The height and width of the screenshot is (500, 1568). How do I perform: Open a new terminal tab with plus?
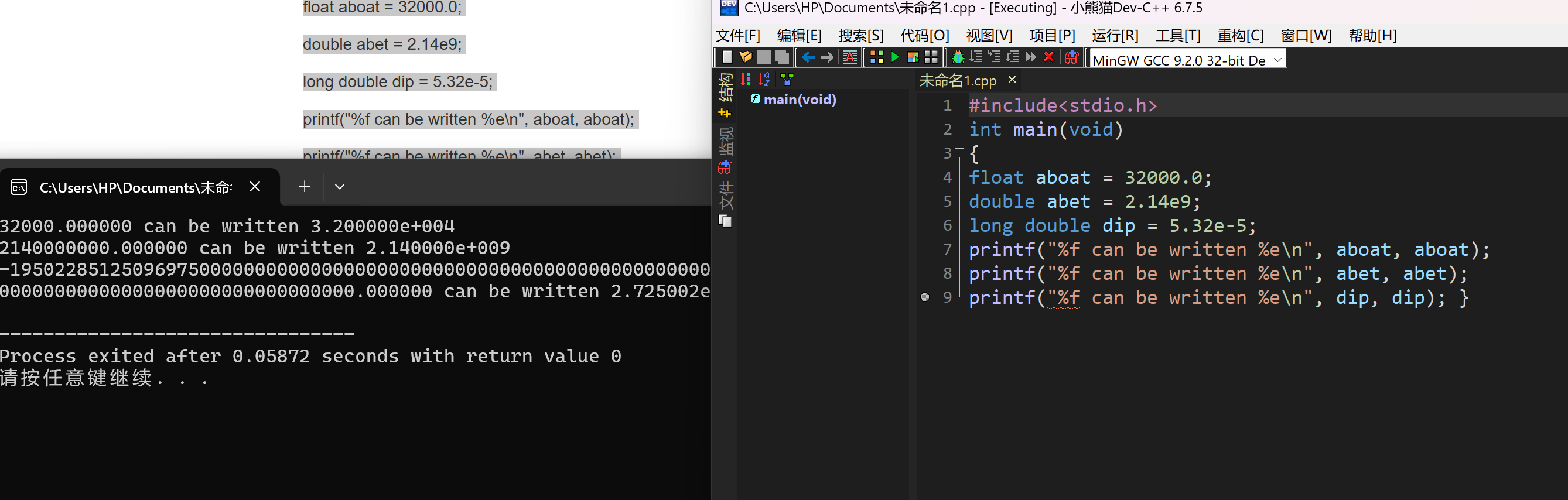point(305,186)
